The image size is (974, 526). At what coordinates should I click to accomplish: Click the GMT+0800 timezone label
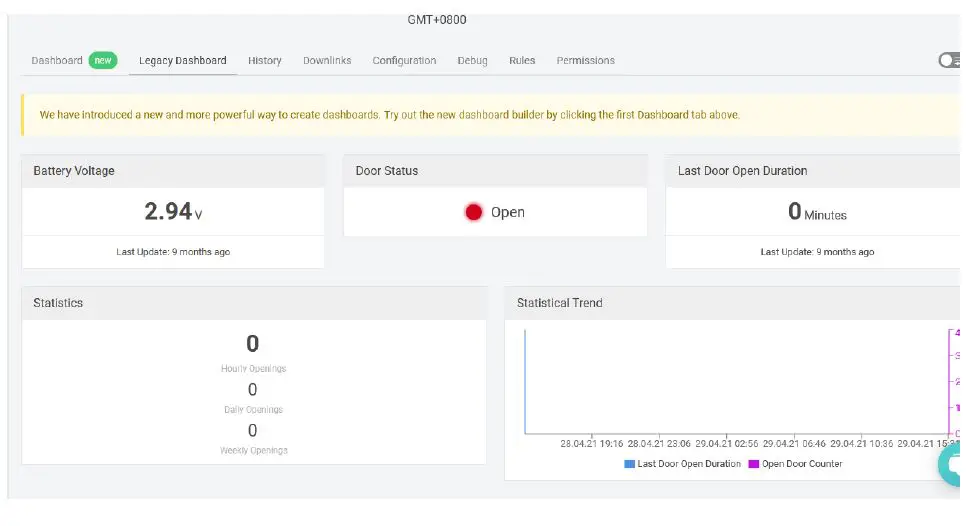437,20
